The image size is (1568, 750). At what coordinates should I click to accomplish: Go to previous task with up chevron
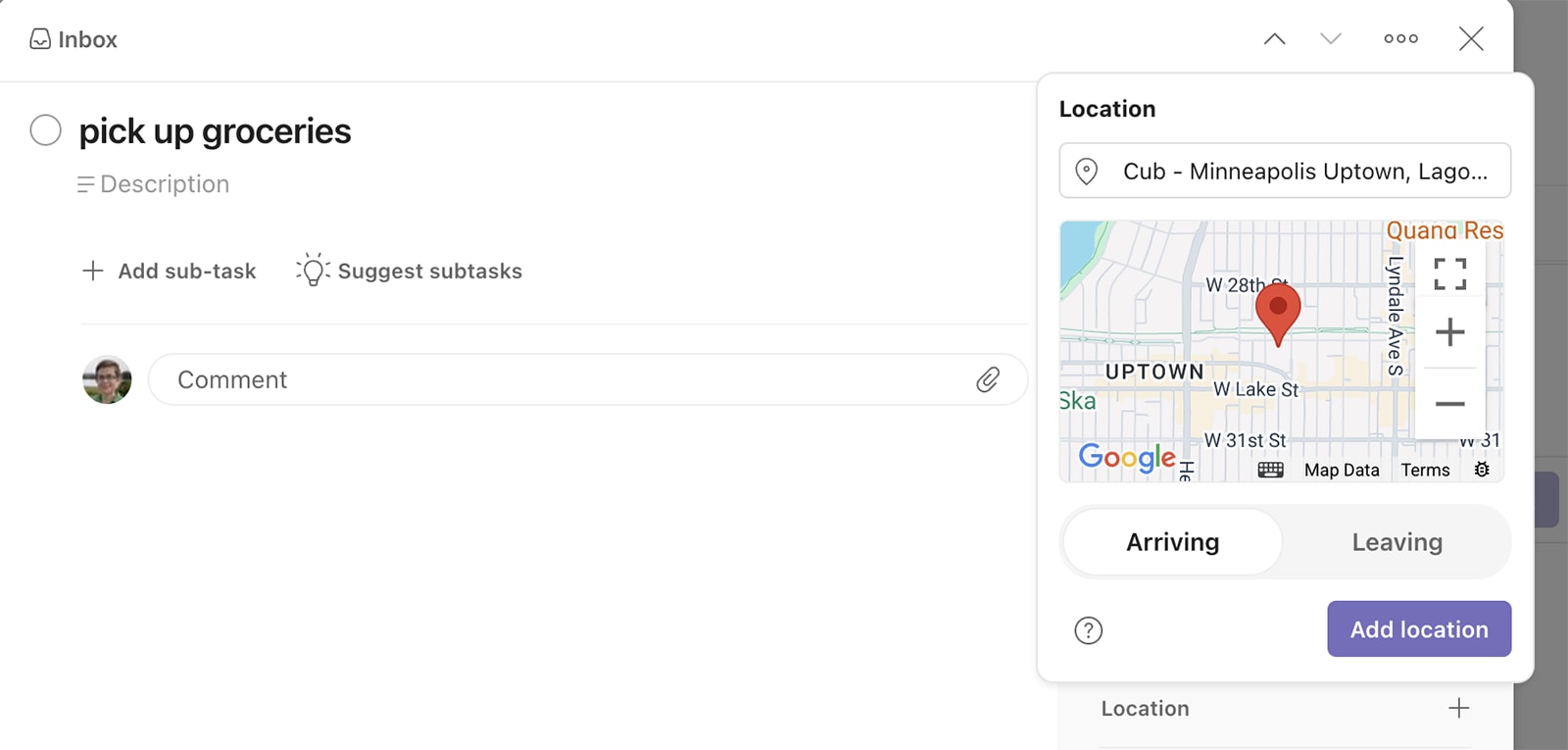coord(1274,39)
